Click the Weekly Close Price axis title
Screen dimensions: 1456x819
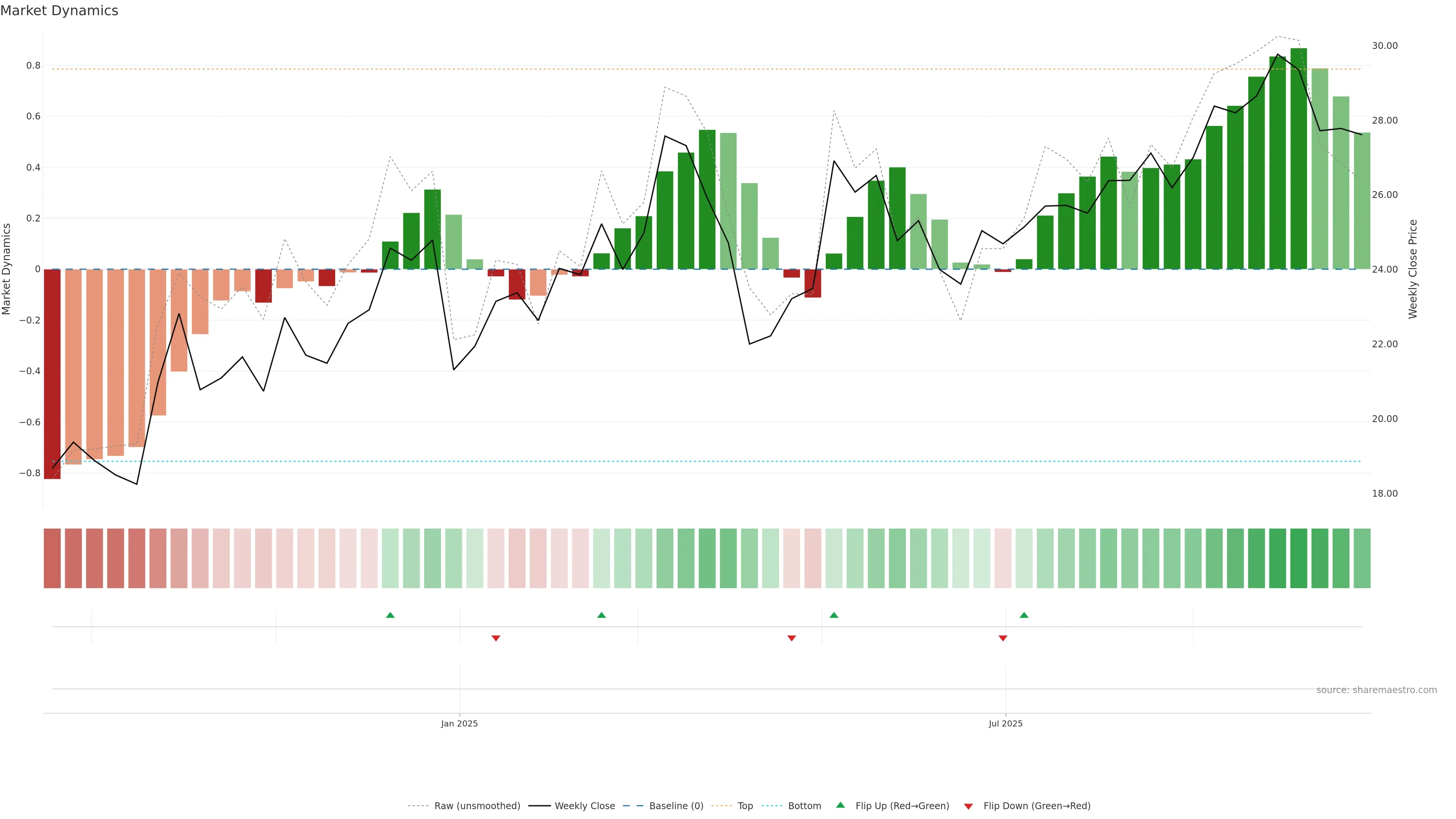pyautogui.click(x=1412, y=269)
